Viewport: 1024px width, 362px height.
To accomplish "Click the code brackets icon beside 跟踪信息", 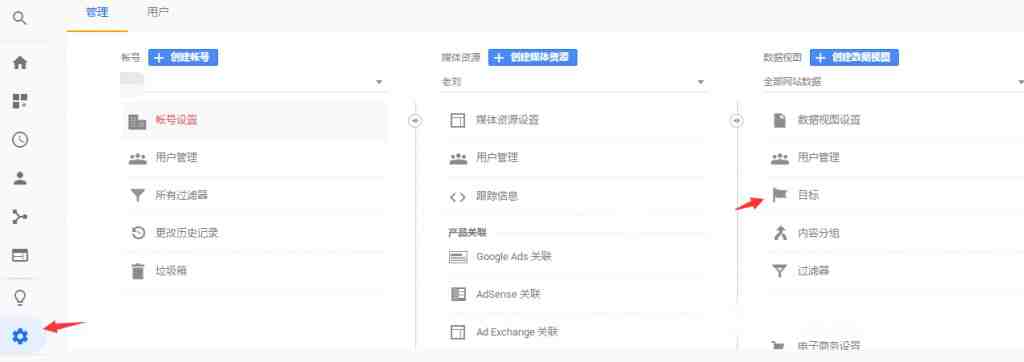I will pyautogui.click(x=458, y=197).
